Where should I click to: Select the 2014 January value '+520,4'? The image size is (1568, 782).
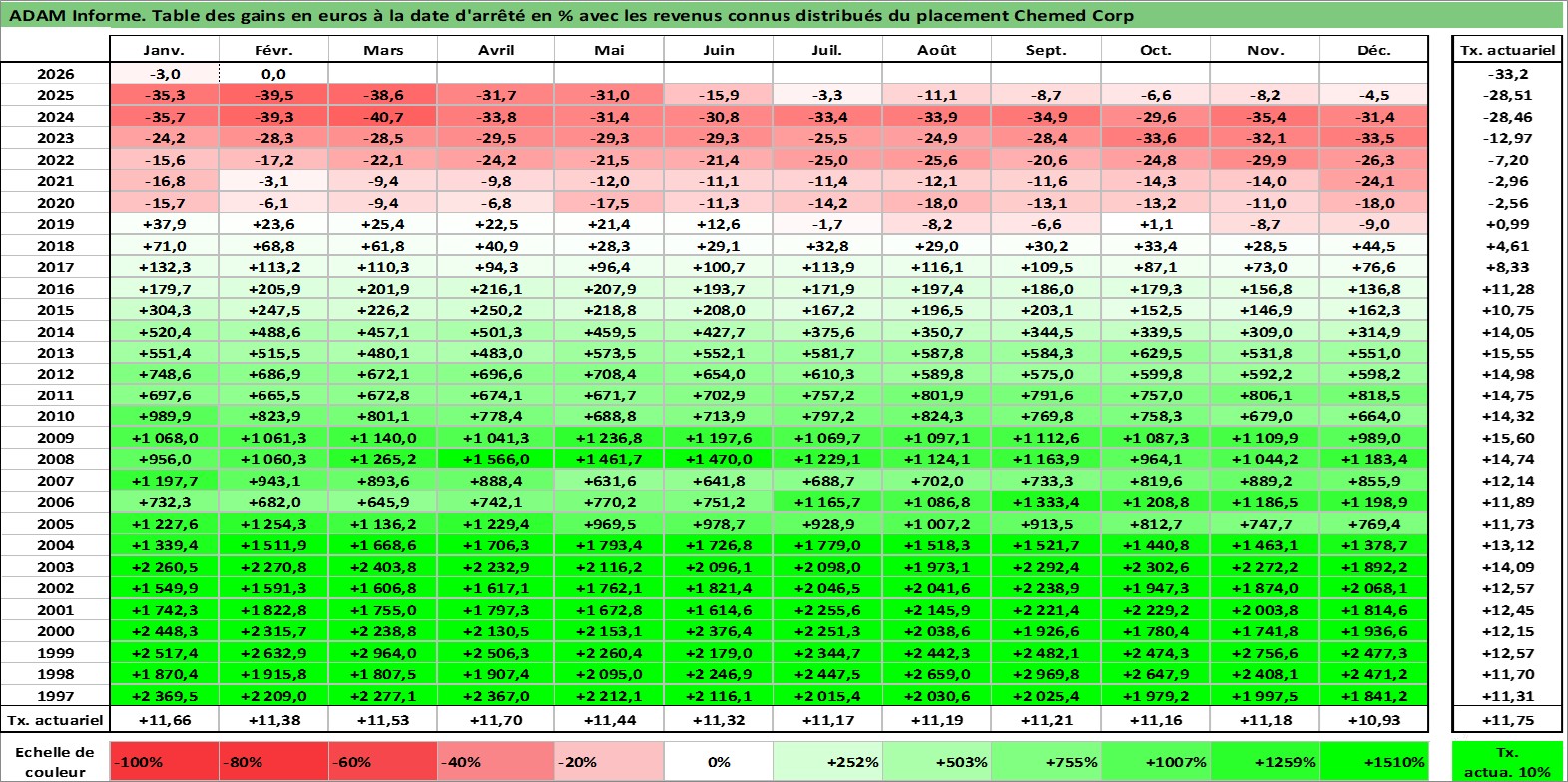[x=164, y=332]
